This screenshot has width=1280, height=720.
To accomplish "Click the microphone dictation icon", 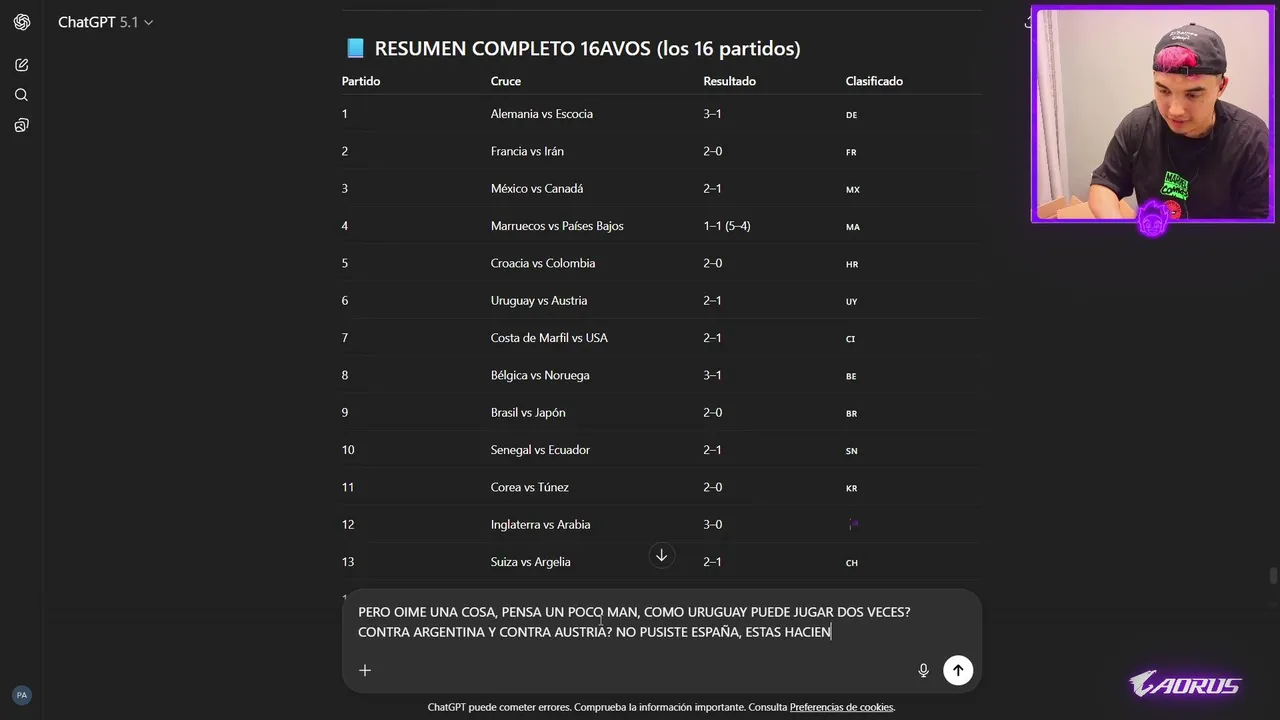I will coord(924,670).
